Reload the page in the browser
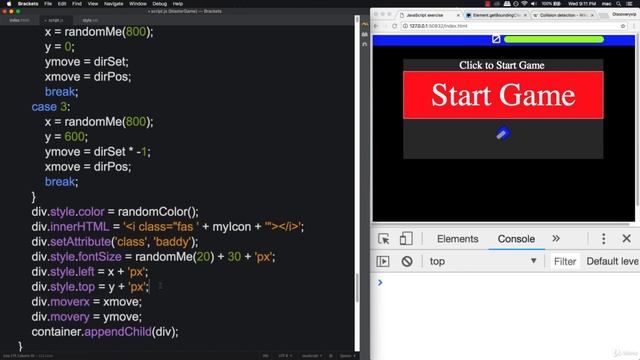This screenshot has height=360, width=640. point(394,26)
